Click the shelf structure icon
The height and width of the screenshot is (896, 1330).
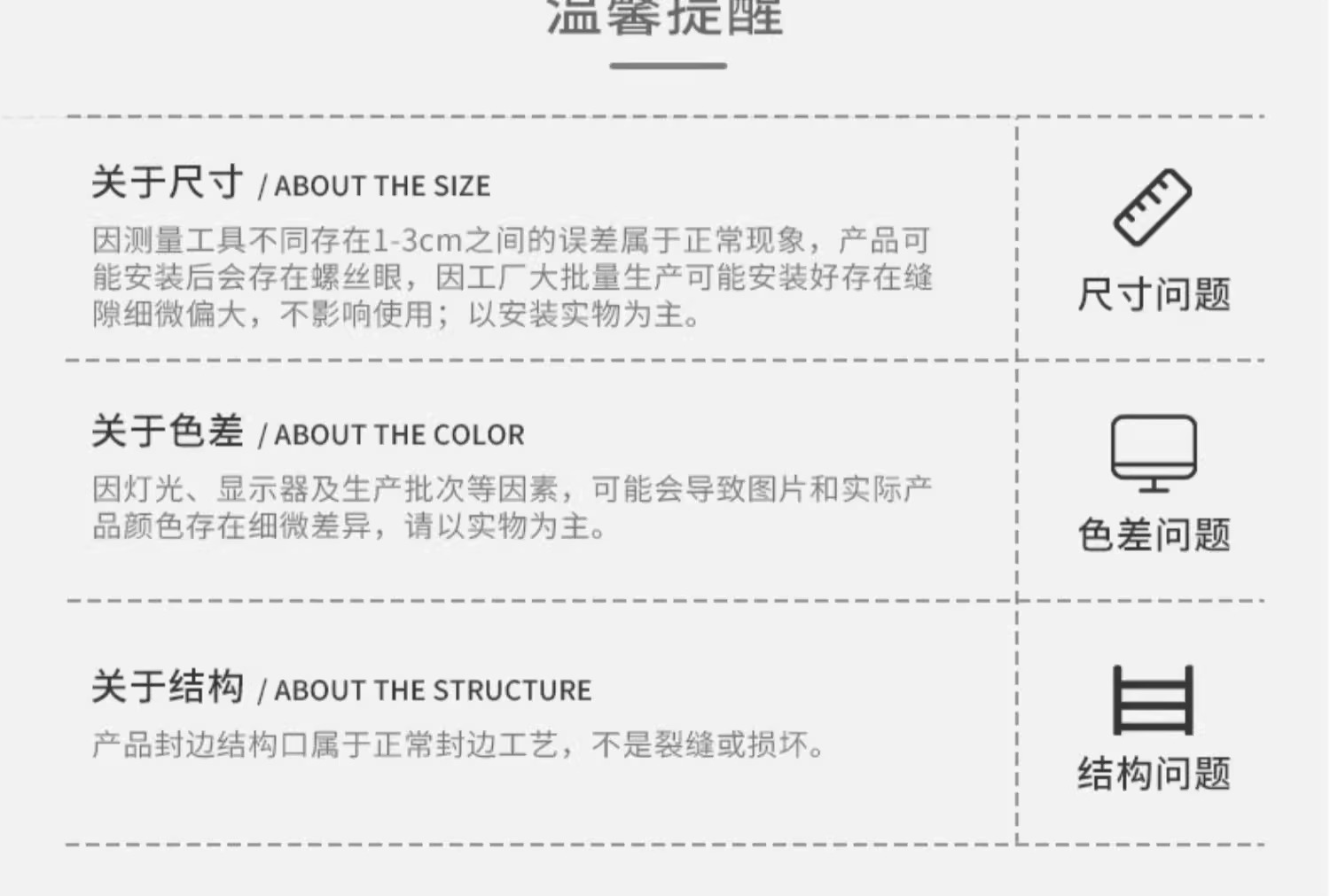pos(1154,699)
